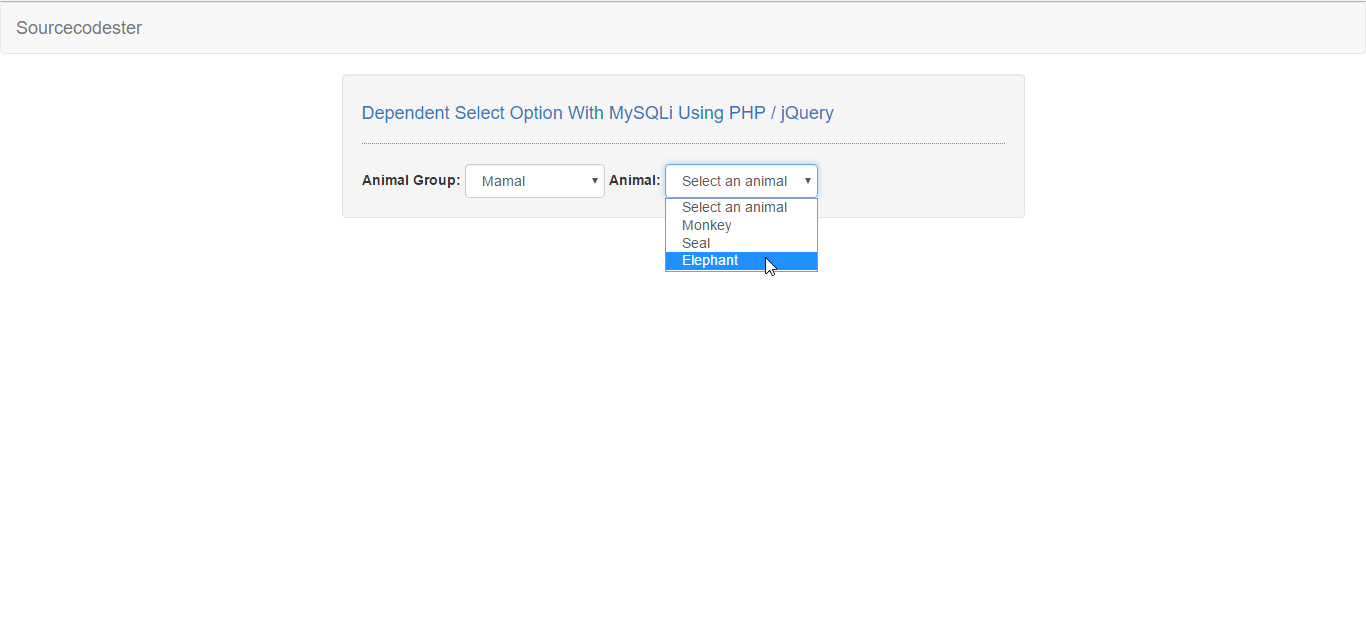Open the Animal Group dropdown showing Mamal
The height and width of the screenshot is (640, 1366).
pos(535,181)
